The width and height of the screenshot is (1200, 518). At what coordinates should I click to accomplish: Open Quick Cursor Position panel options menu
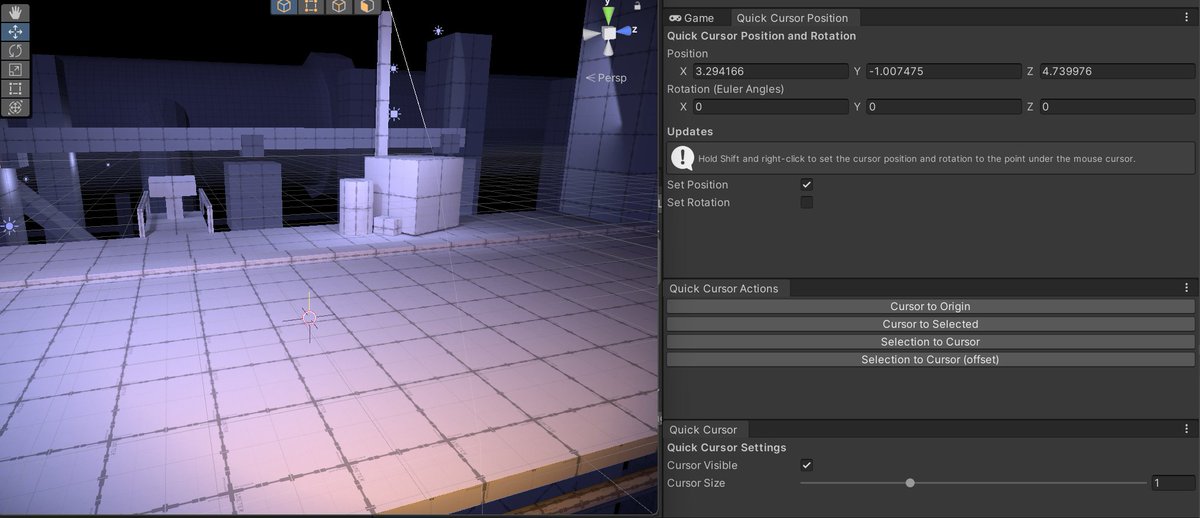[x=1186, y=18]
